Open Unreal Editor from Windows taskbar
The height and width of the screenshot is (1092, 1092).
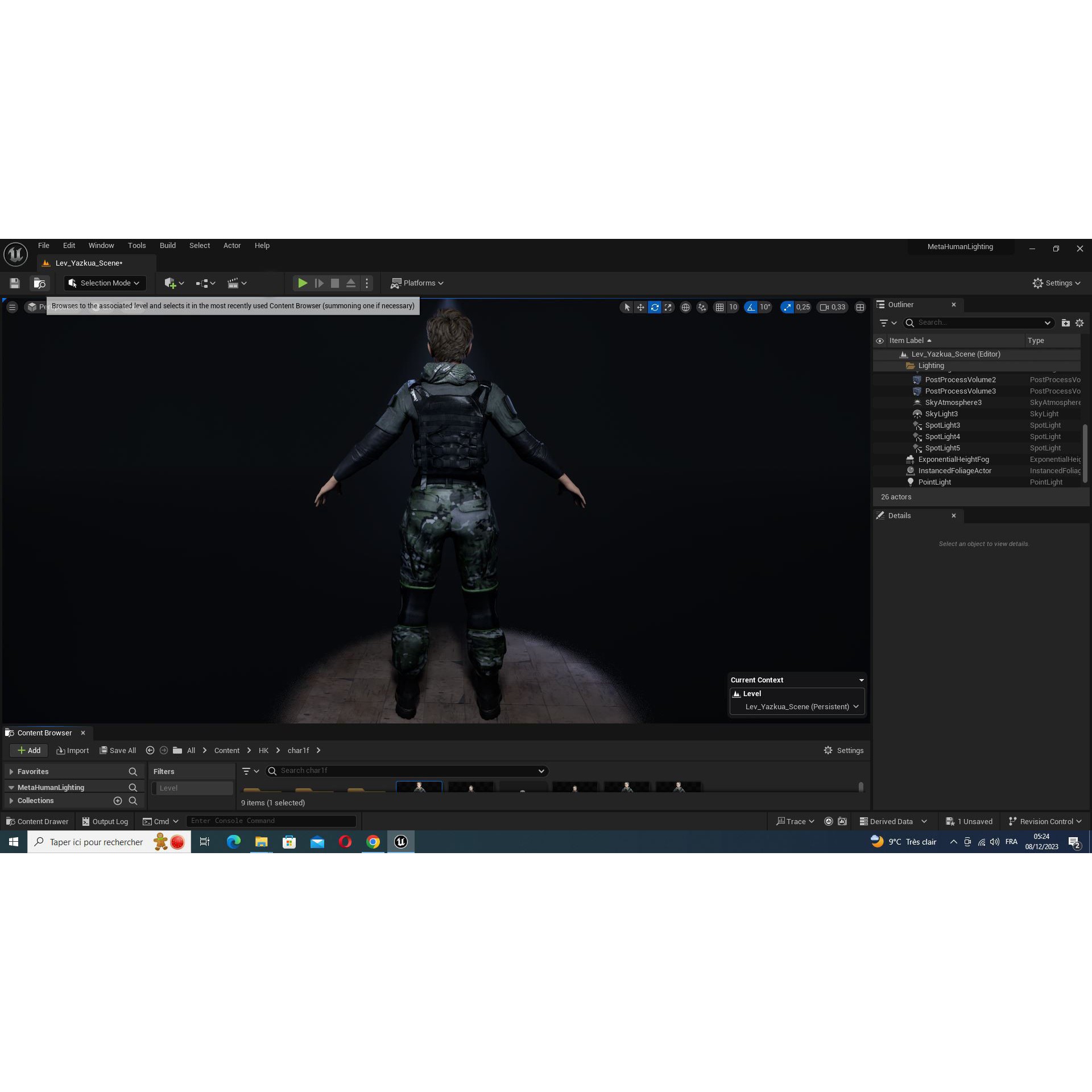coord(401,842)
